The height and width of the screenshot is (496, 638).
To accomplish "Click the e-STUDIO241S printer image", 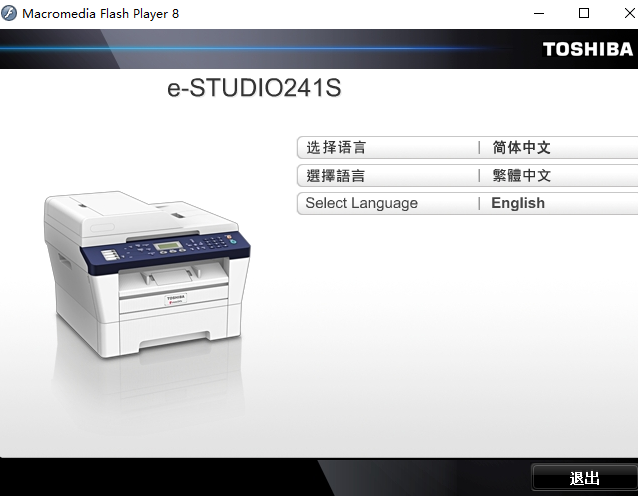I will pyautogui.click(x=147, y=274).
